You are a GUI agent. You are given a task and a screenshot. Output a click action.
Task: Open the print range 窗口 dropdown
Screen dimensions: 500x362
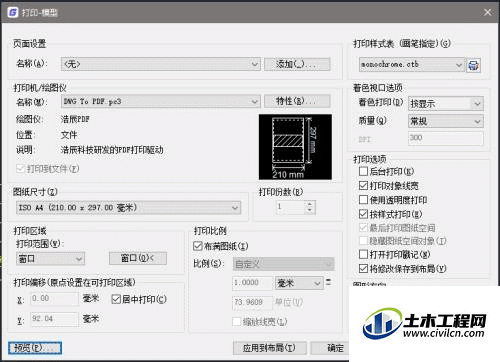coord(50,259)
